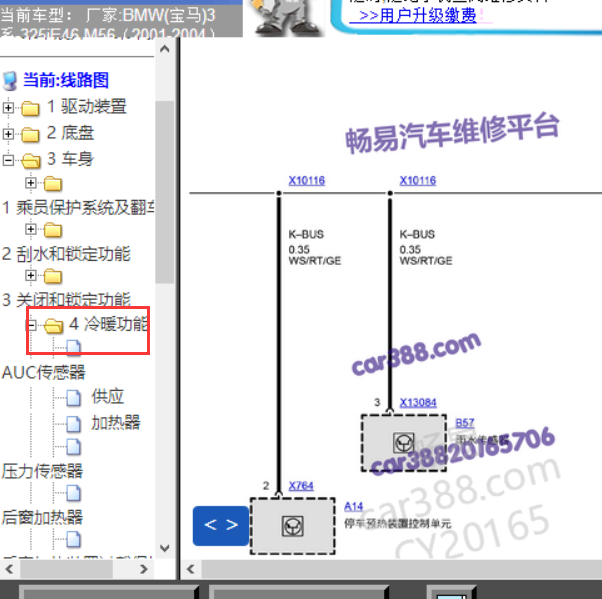
Task: Click the 当前:线路图 computer icon
Action: (x=10, y=81)
